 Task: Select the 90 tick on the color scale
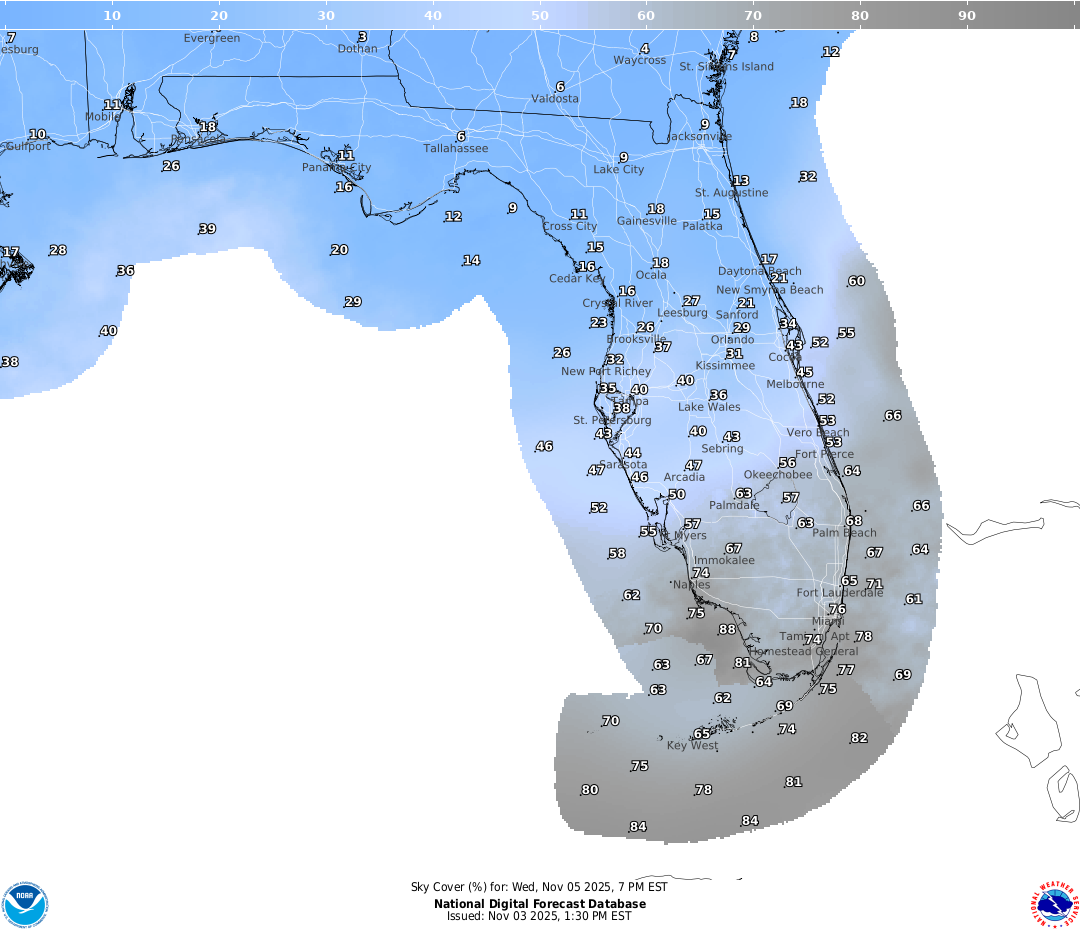tap(967, 15)
